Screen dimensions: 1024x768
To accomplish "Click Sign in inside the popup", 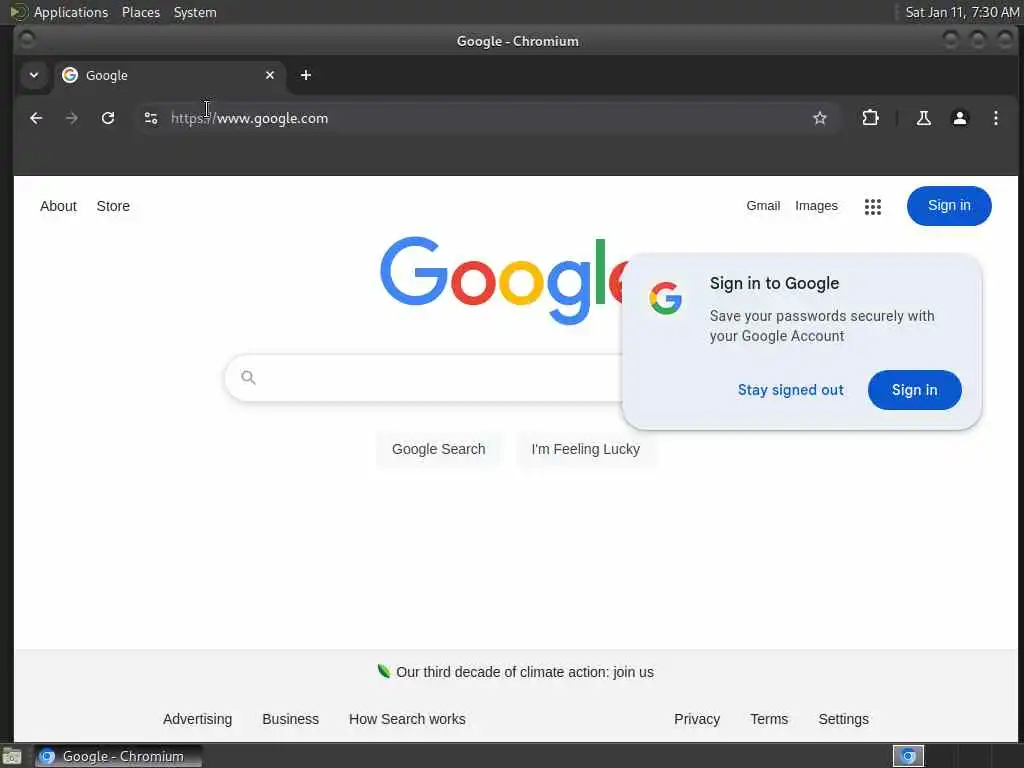I will (914, 390).
